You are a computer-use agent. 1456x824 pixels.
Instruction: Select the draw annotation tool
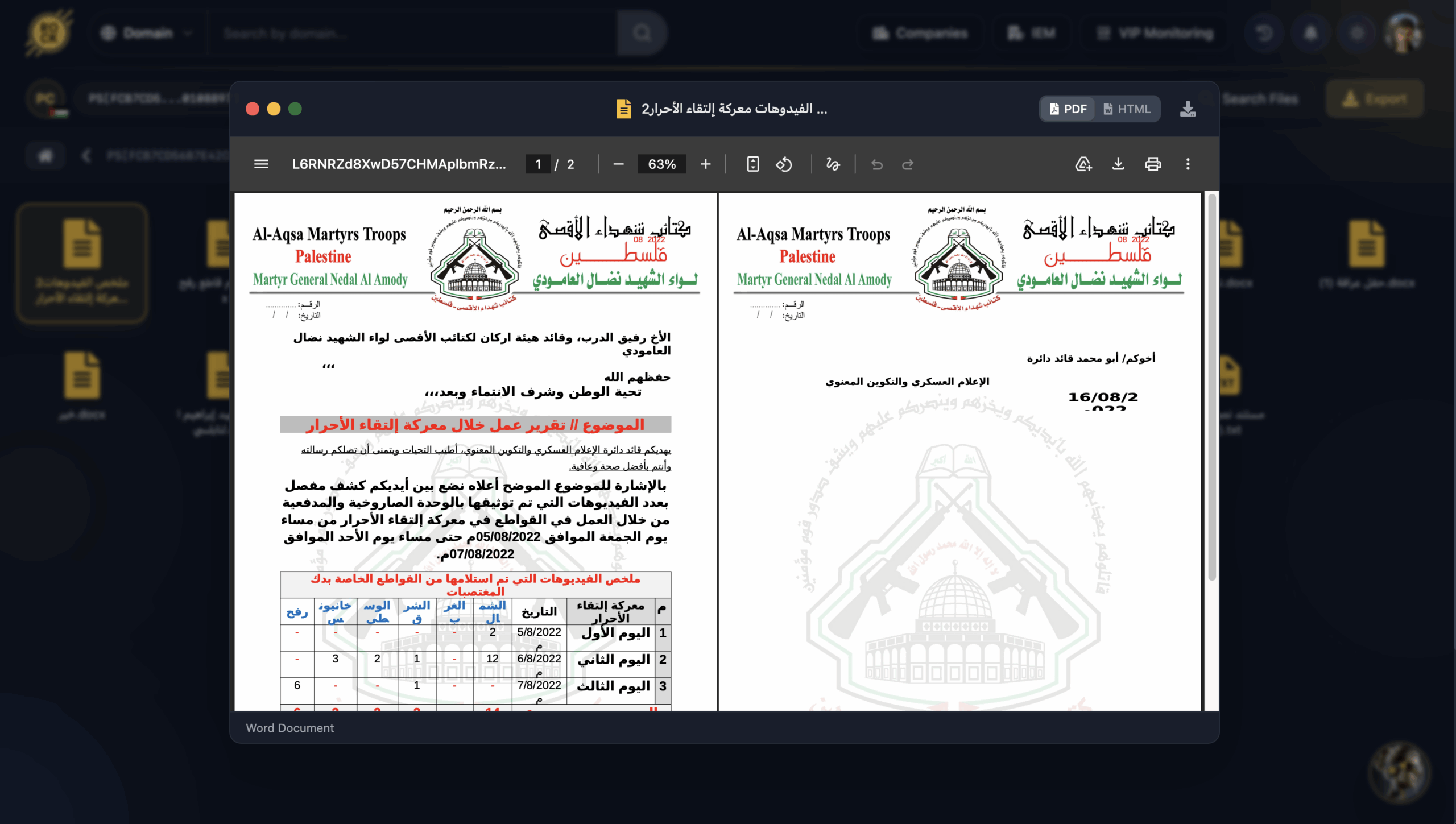[x=833, y=164]
